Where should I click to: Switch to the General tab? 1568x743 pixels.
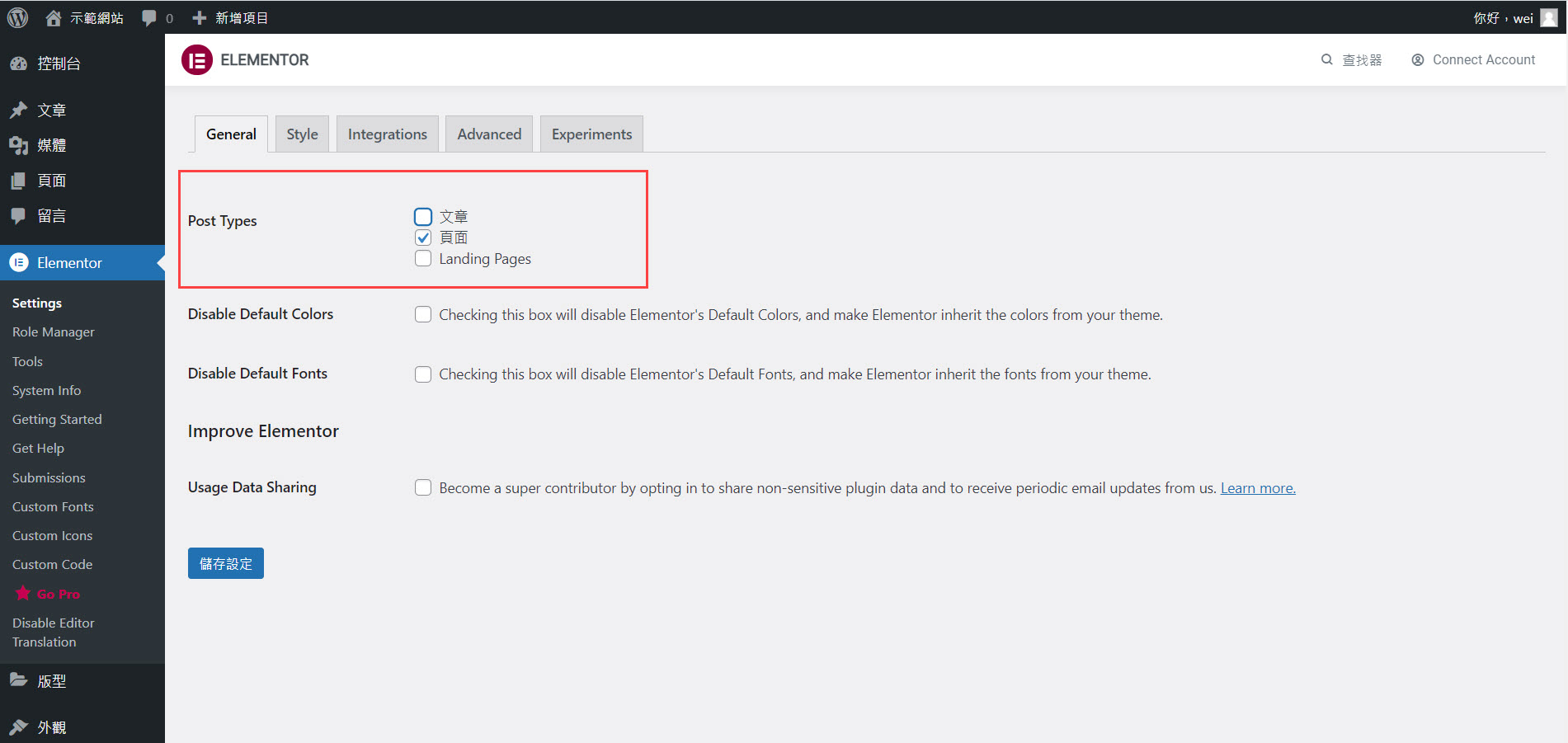(x=231, y=134)
